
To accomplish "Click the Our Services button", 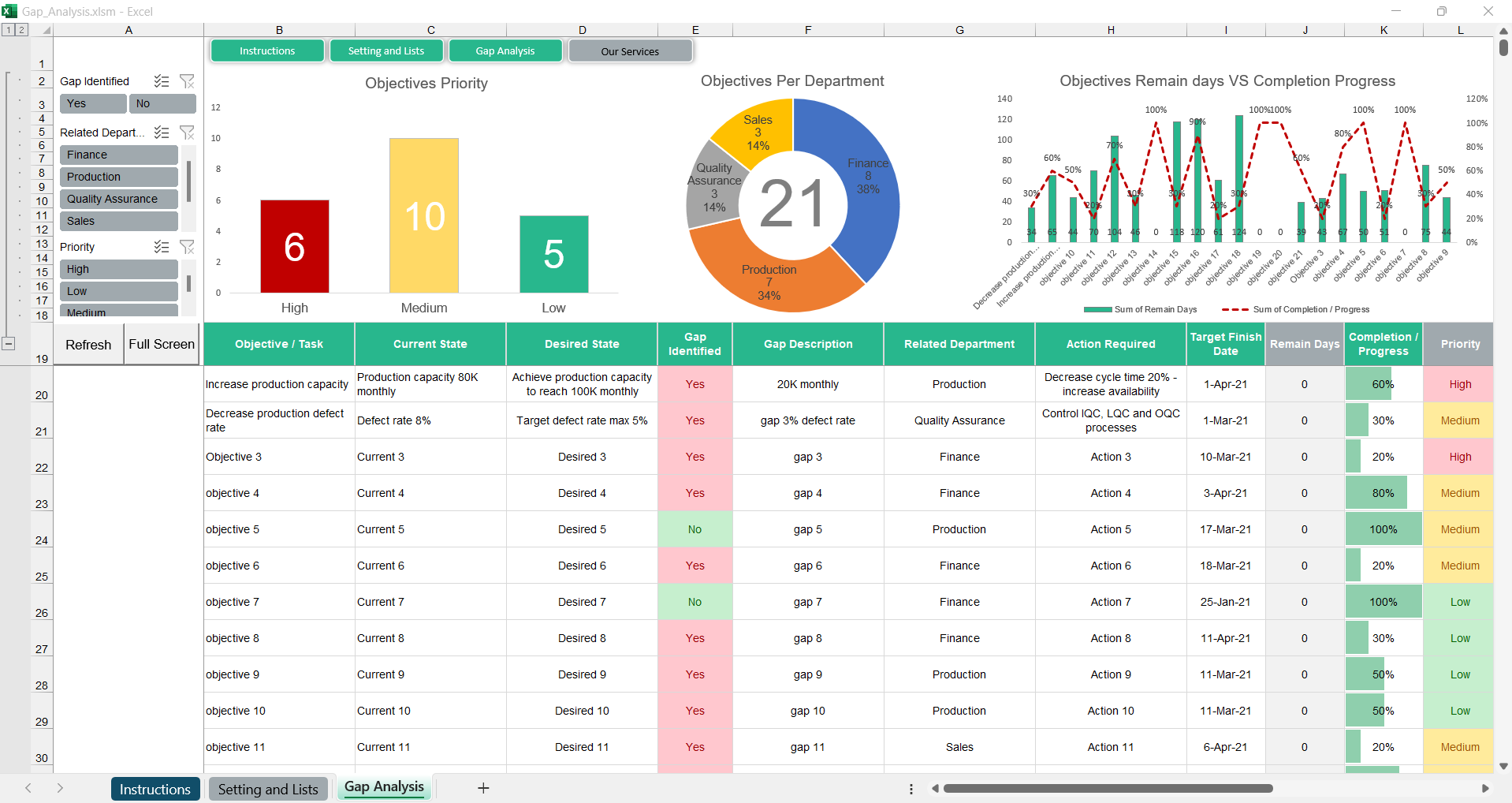I will tap(630, 51).
